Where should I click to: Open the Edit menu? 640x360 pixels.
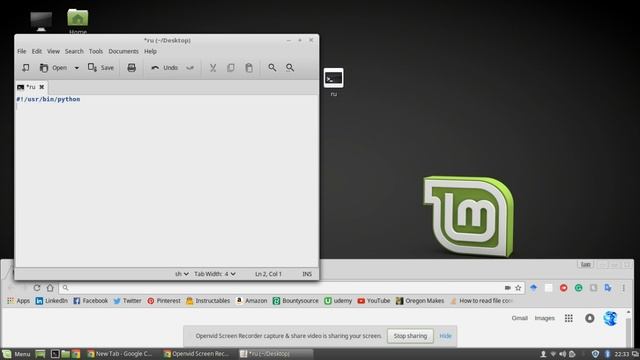click(37, 51)
